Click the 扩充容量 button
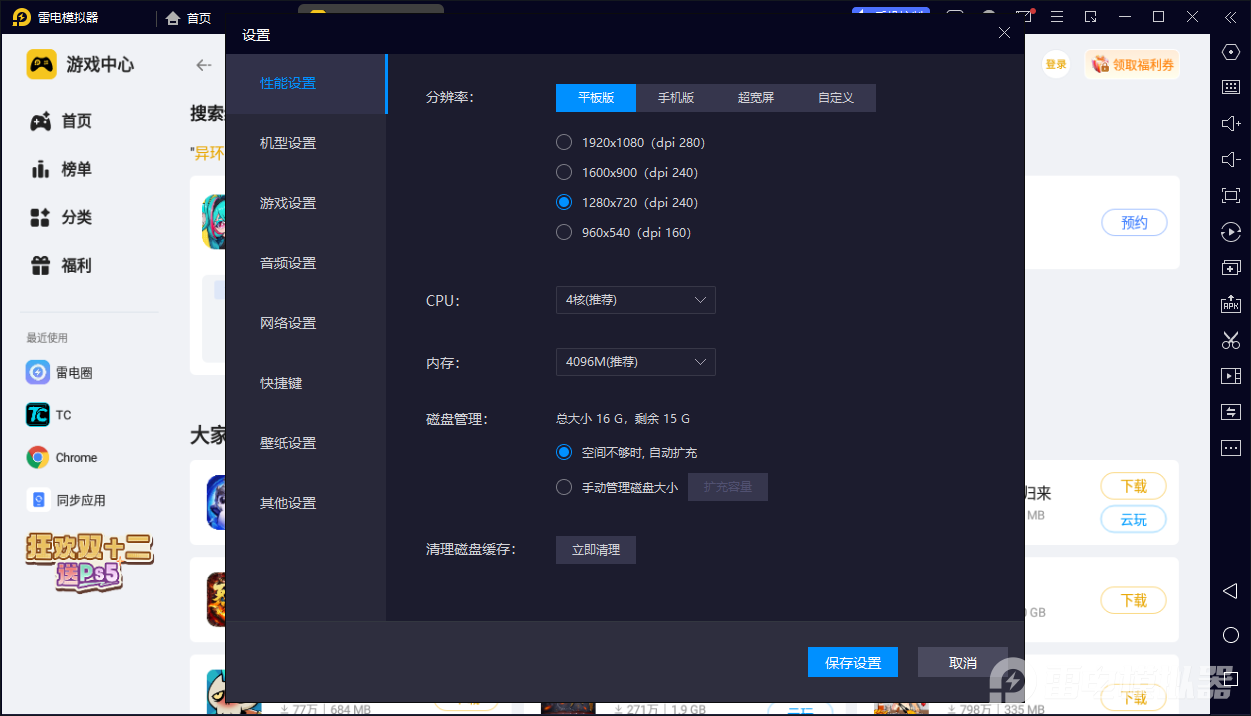 click(x=728, y=487)
